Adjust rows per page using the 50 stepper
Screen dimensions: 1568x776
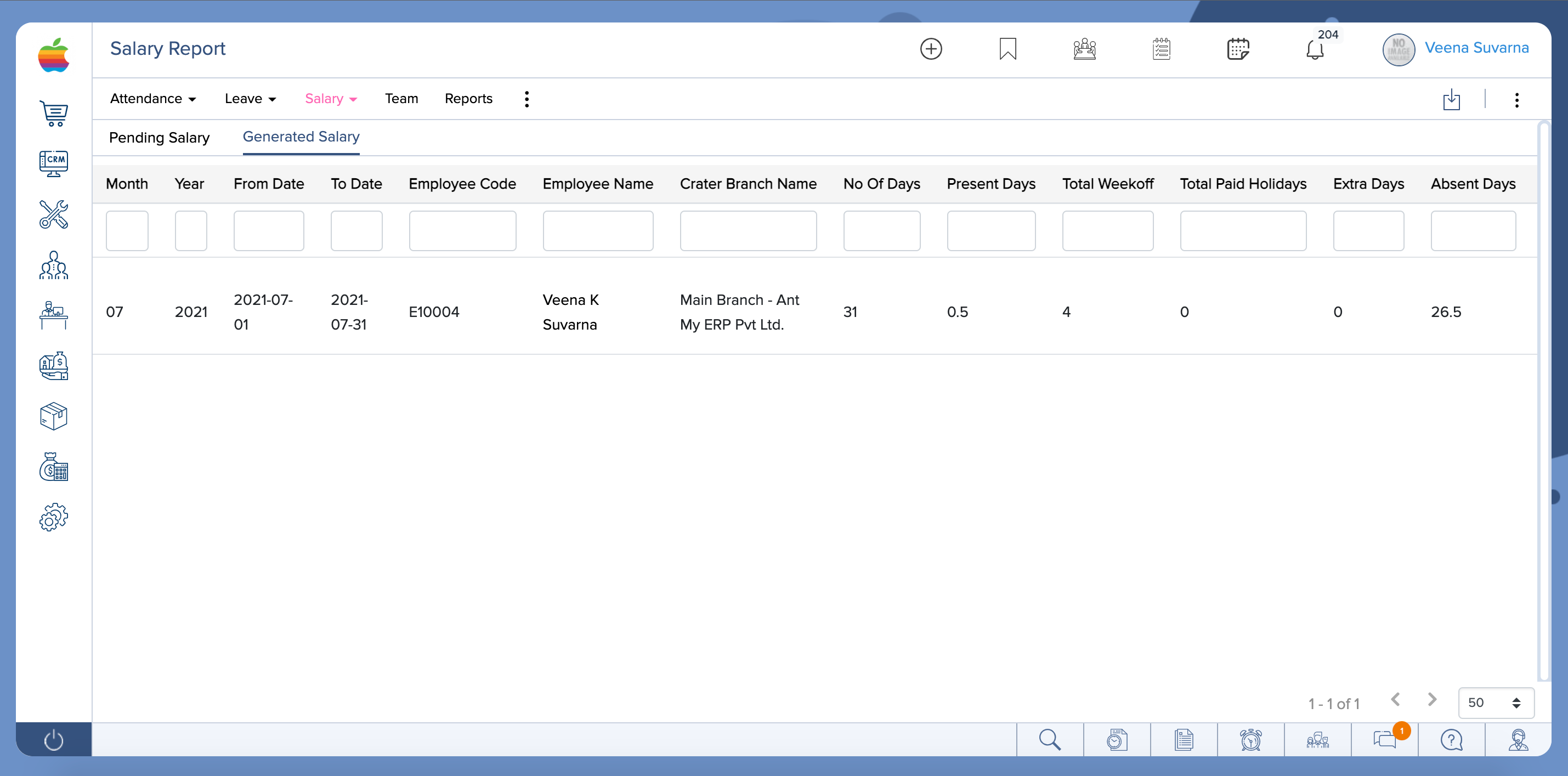tap(1518, 703)
